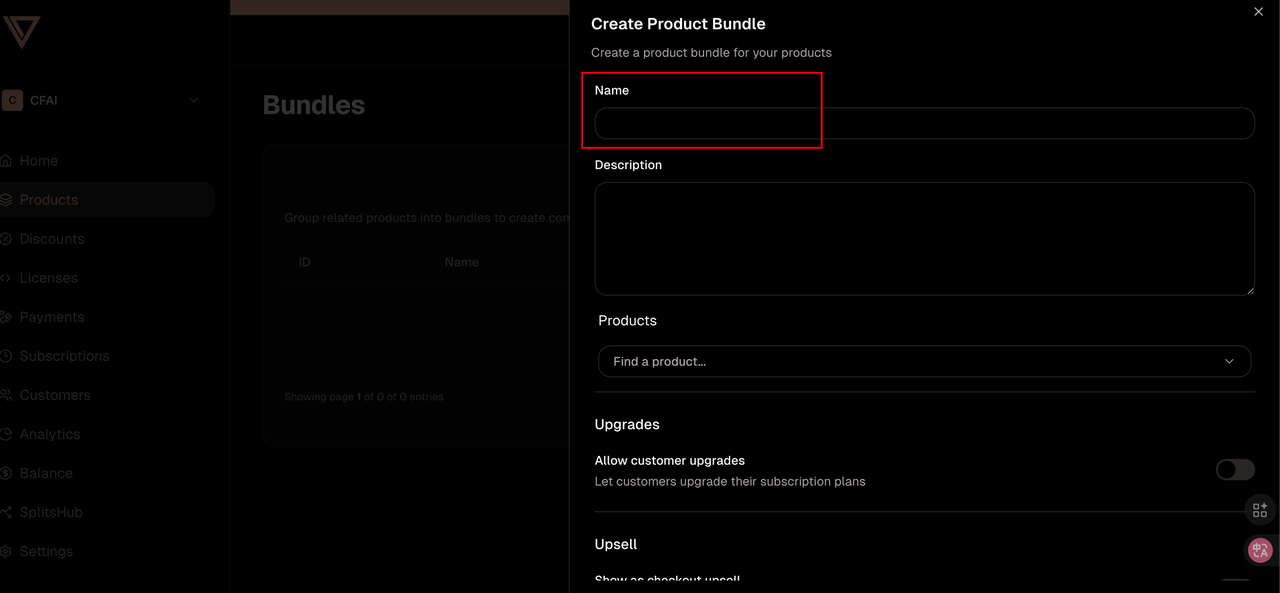
Task: Open SplitsHub from the sidebar
Action: point(51,511)
